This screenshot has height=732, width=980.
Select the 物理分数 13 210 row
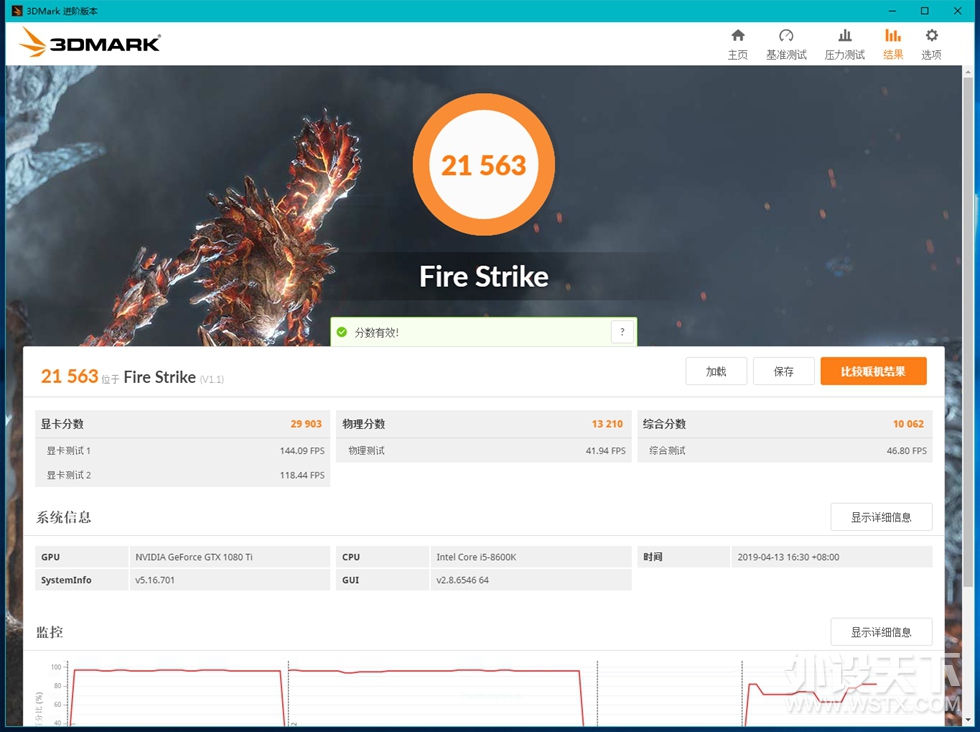[484, 424]
